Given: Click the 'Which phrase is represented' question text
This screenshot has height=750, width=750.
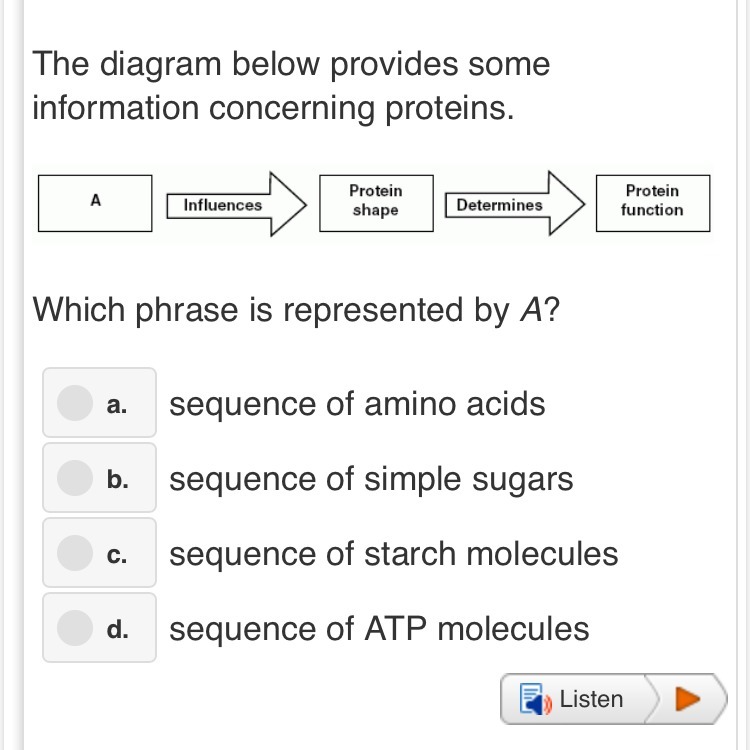Looking at the screenshot, I should (296, 310).
